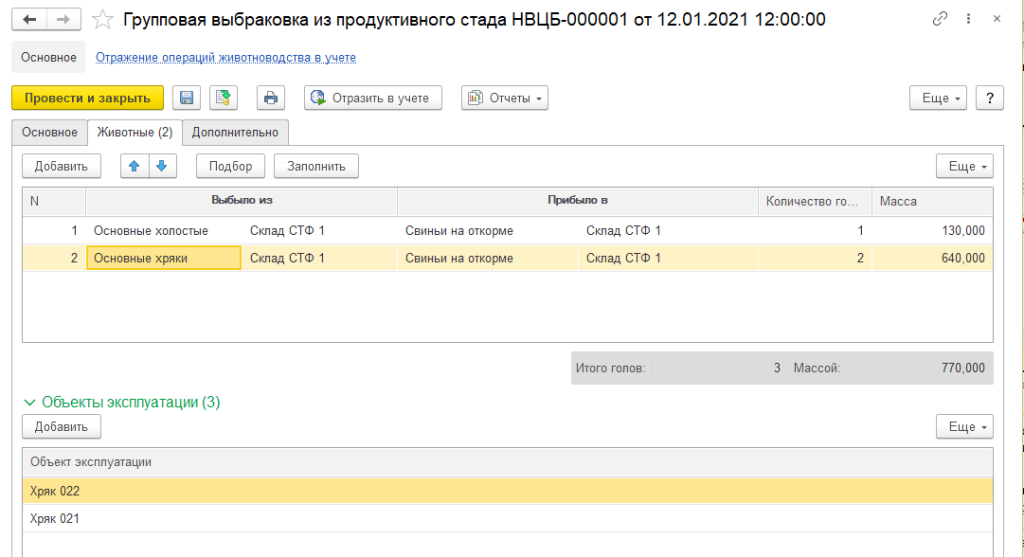Image resolution: width=1024 pixels, height=557 pixels.
Task: Click the forward navigation arrow
Action: [63, 19]
